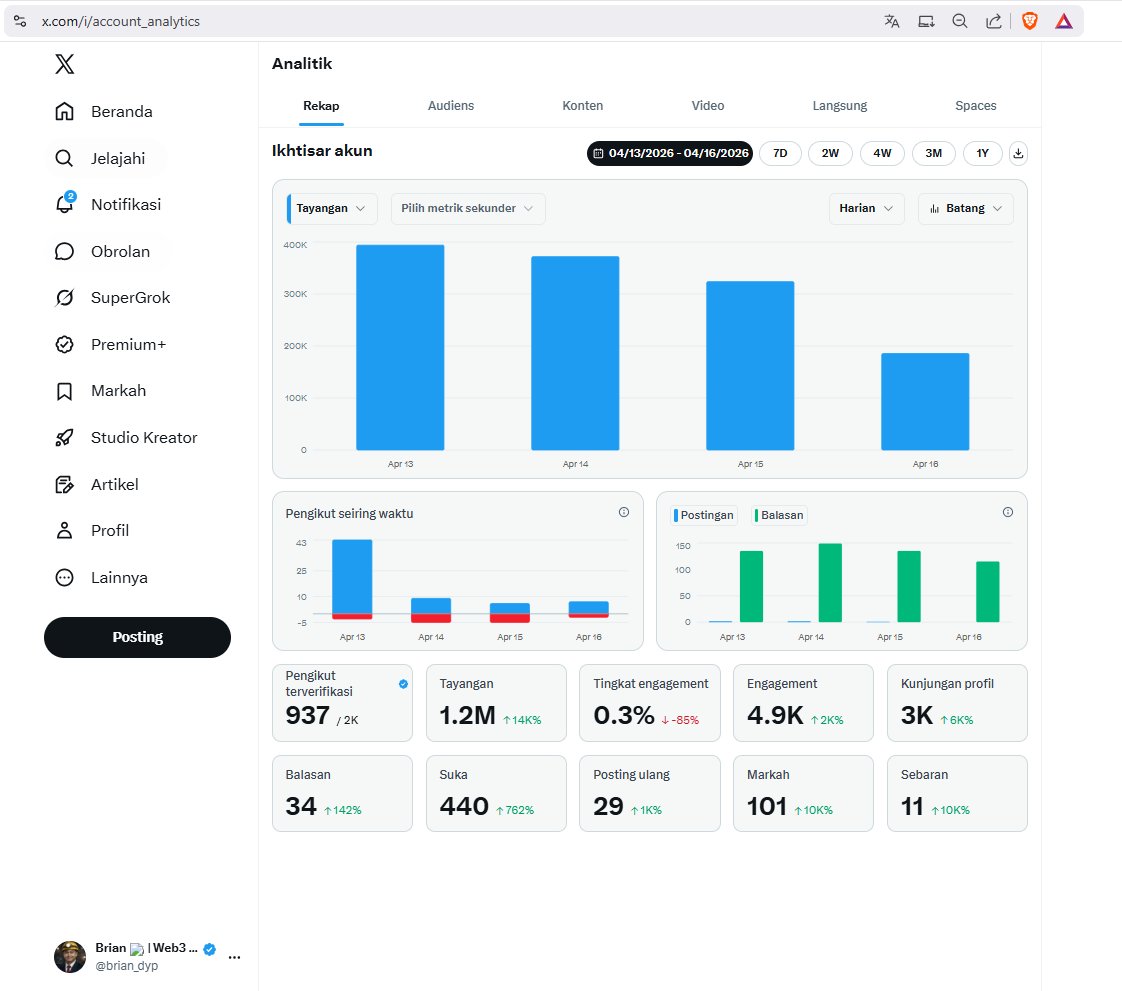Open the Artikel icon
This screenshot has width=1122, height=991.
click(x=64, y=484)
